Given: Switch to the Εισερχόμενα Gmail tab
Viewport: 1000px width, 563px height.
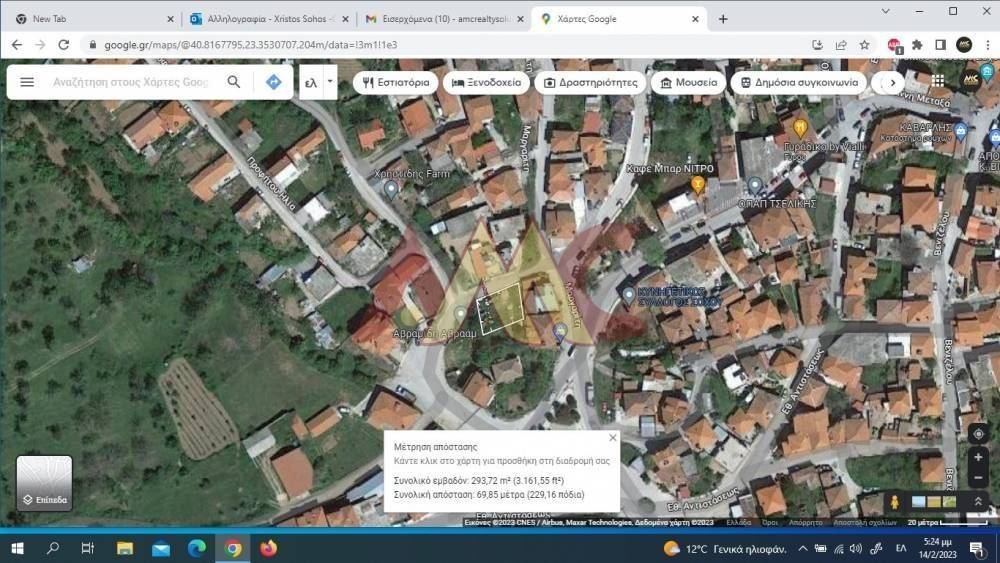Looking at the screenshot, I should tap(435, 19).
